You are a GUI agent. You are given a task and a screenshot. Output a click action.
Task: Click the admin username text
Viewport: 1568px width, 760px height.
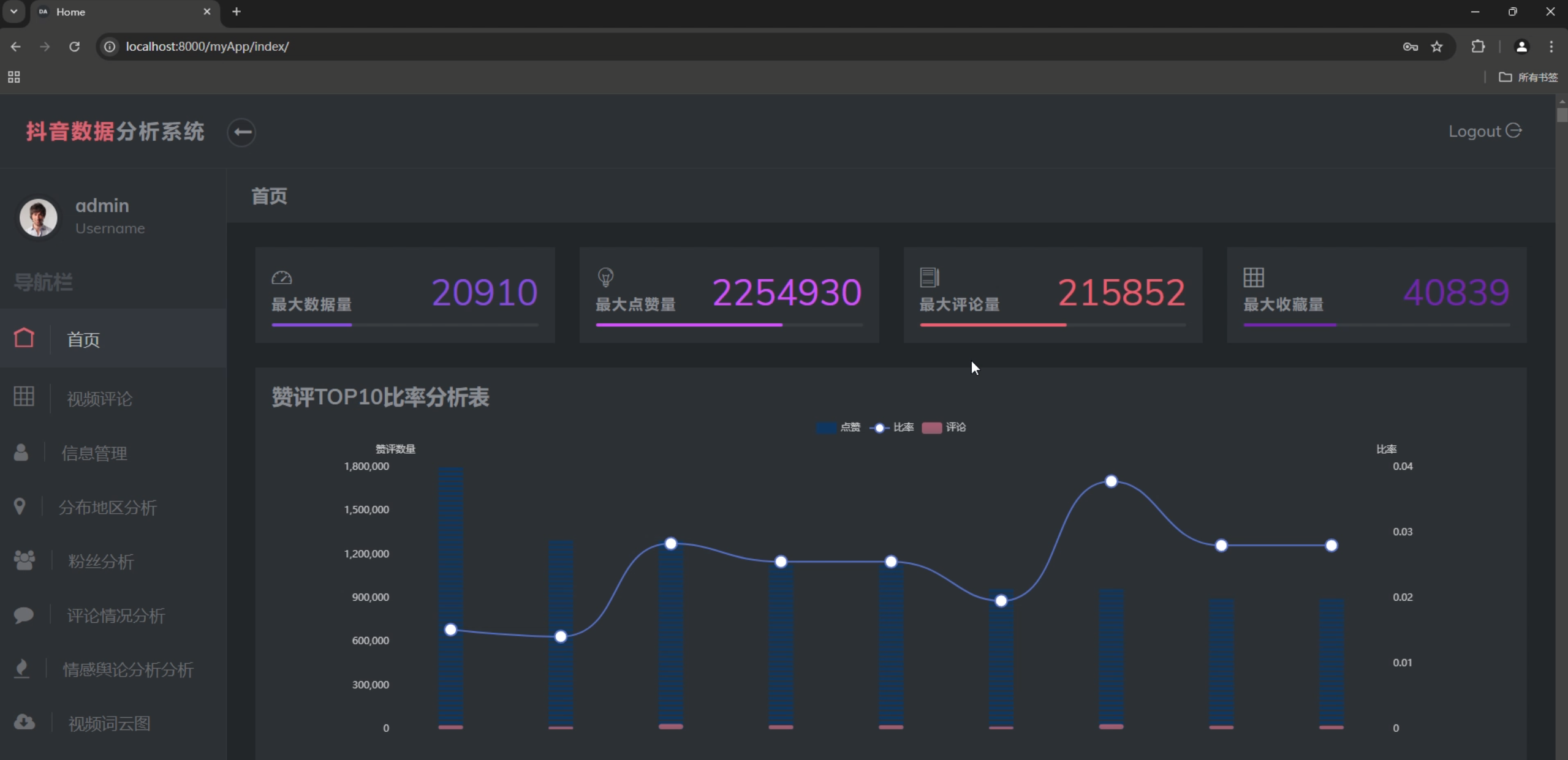[102, 205]
